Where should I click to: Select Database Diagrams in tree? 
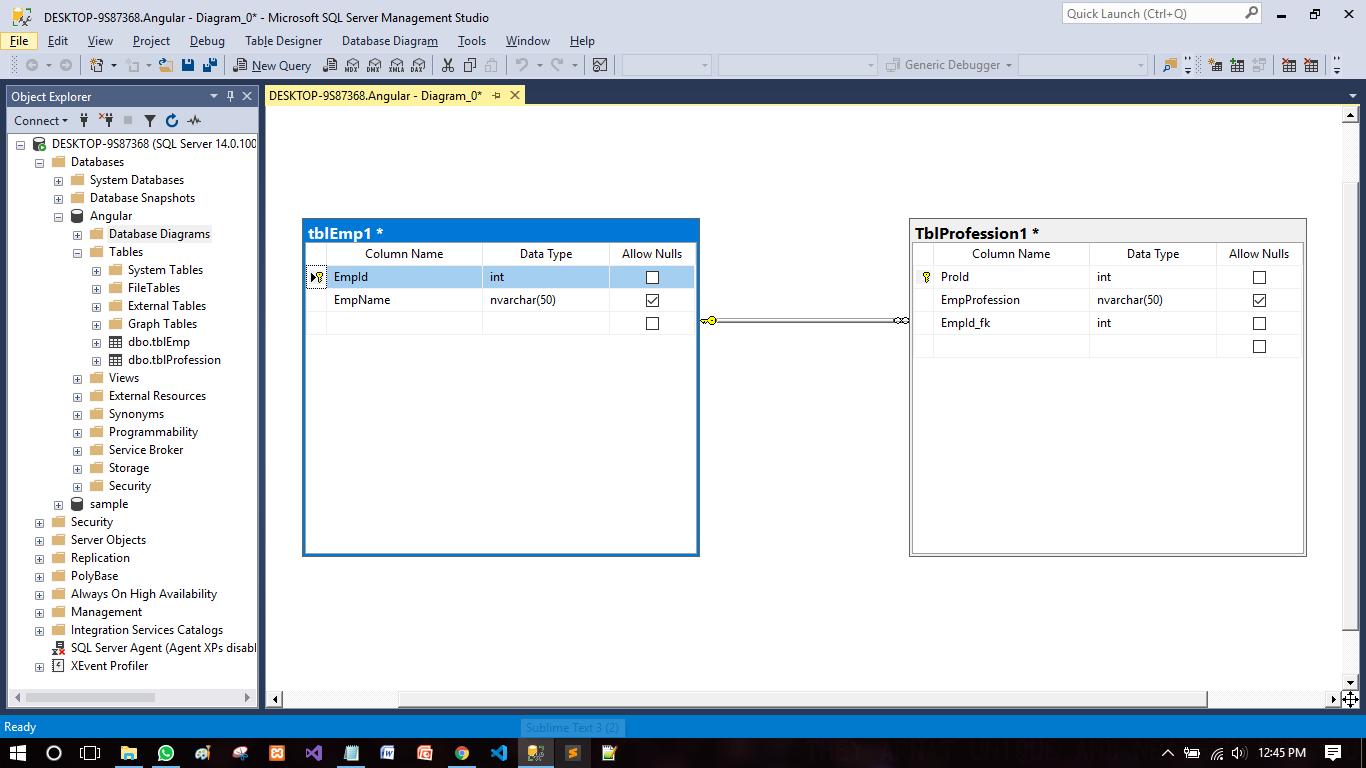pyautogui.click(x=159, y=234)
